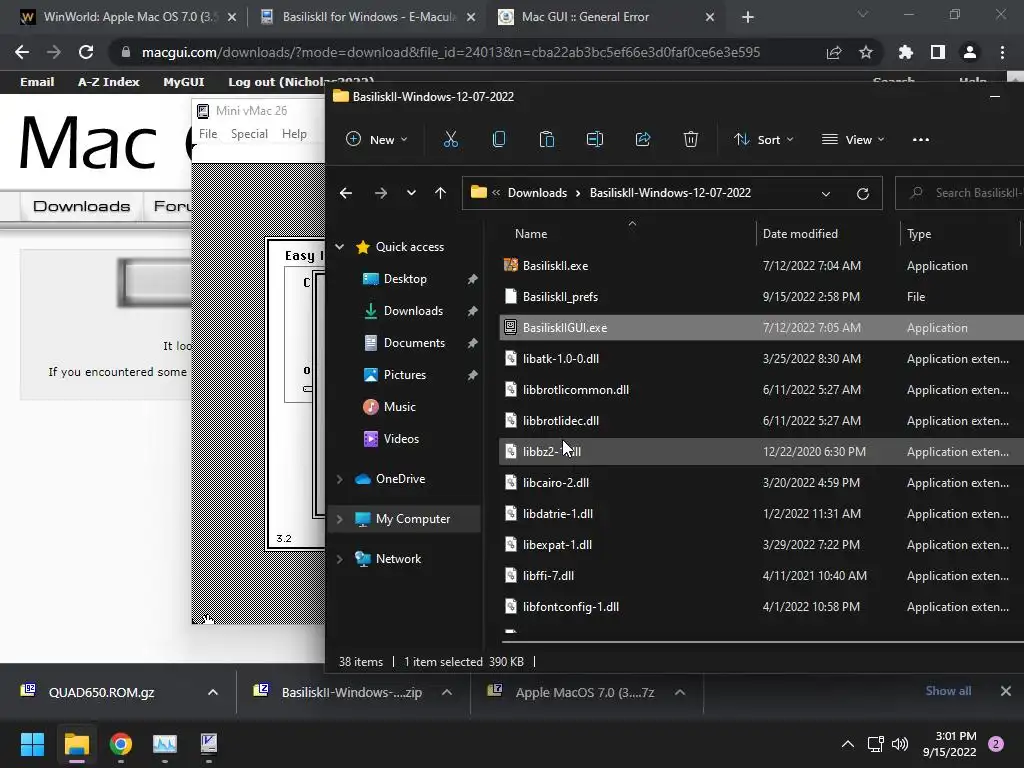Collapse the Quick access tree
This screenshot has width=1024, height=768.
tap(340, 247)
